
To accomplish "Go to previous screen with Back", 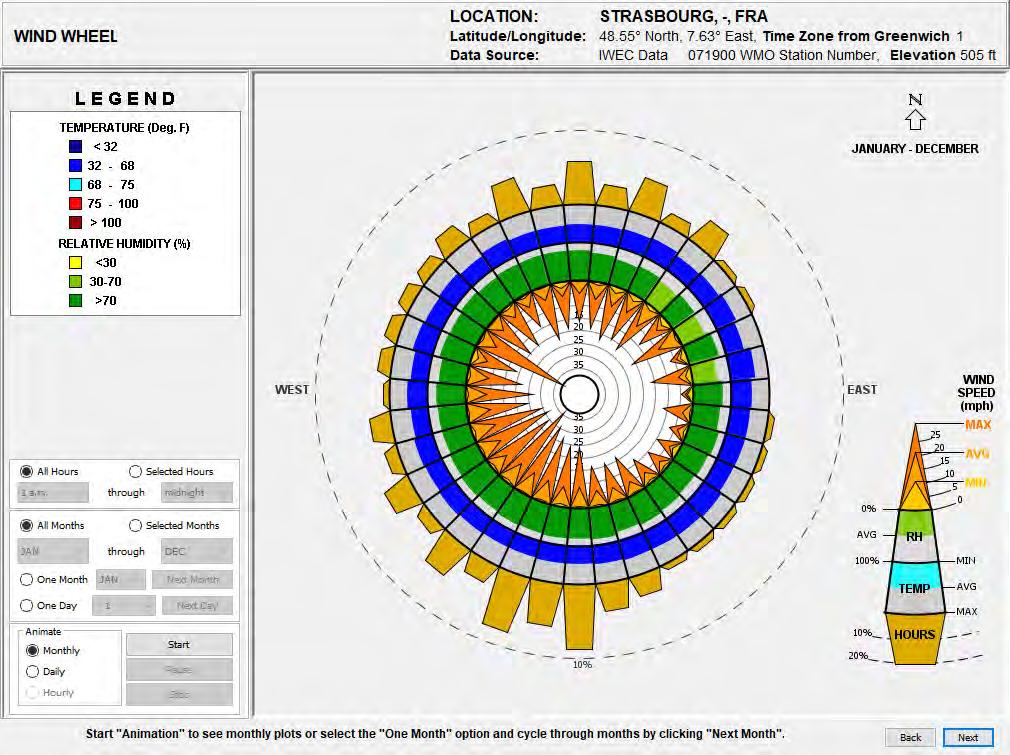I will 910,738.
